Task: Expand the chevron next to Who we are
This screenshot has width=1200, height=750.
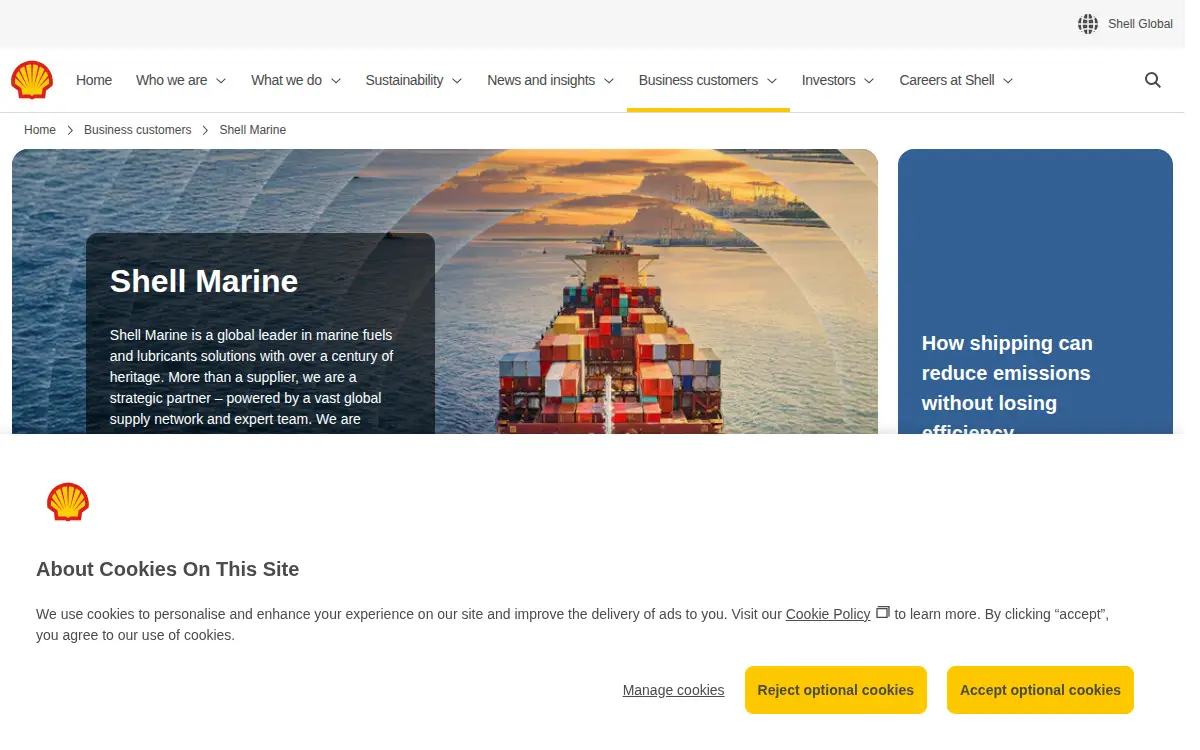Action: click(x=221, y=81)
